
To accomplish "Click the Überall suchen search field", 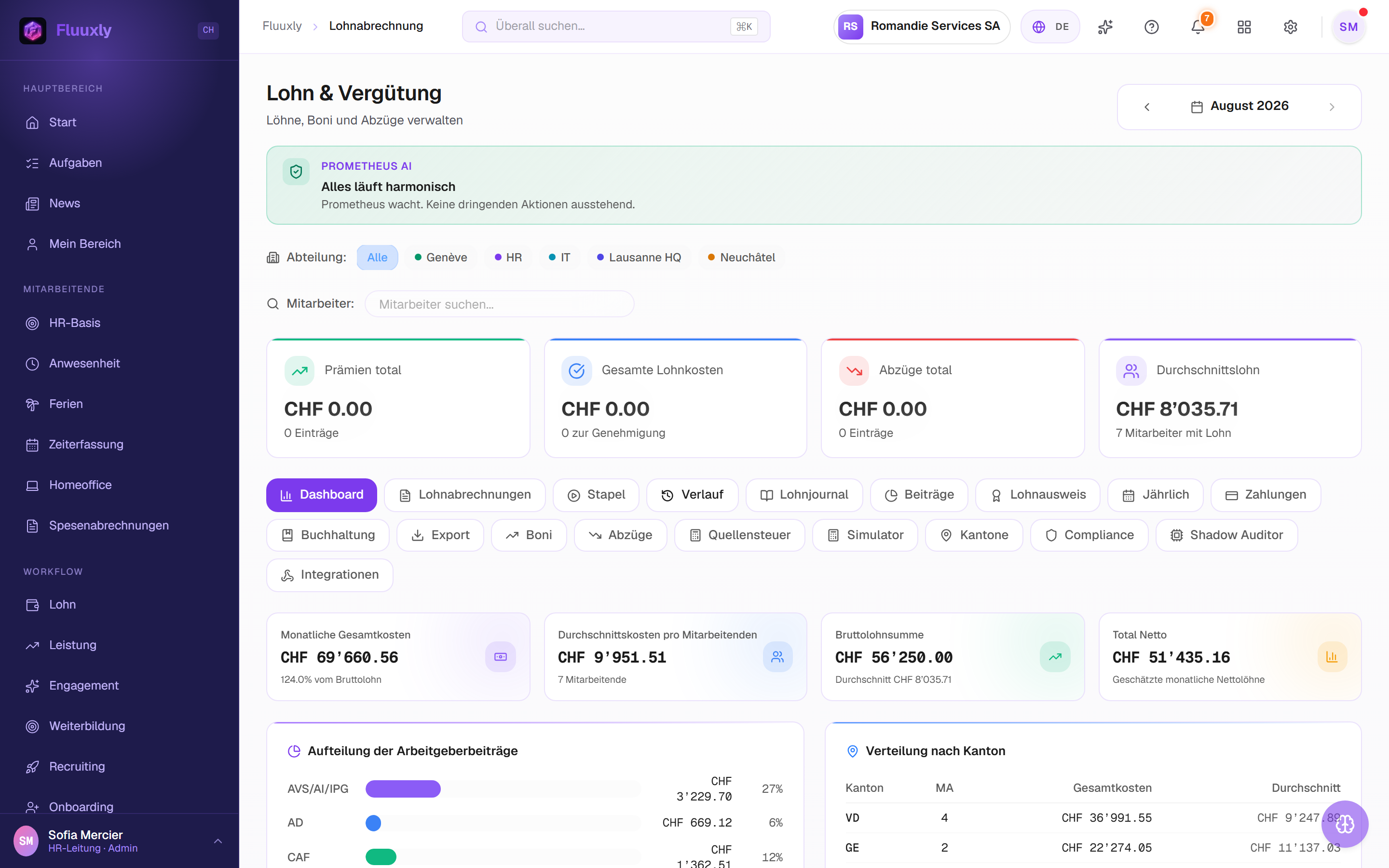I will pos(616,27).
